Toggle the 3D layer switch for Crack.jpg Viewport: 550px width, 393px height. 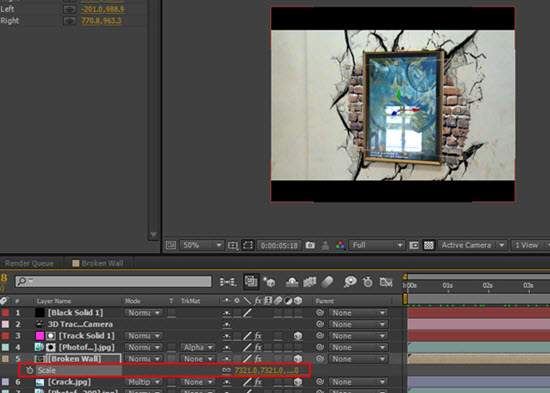pos(298,382)
